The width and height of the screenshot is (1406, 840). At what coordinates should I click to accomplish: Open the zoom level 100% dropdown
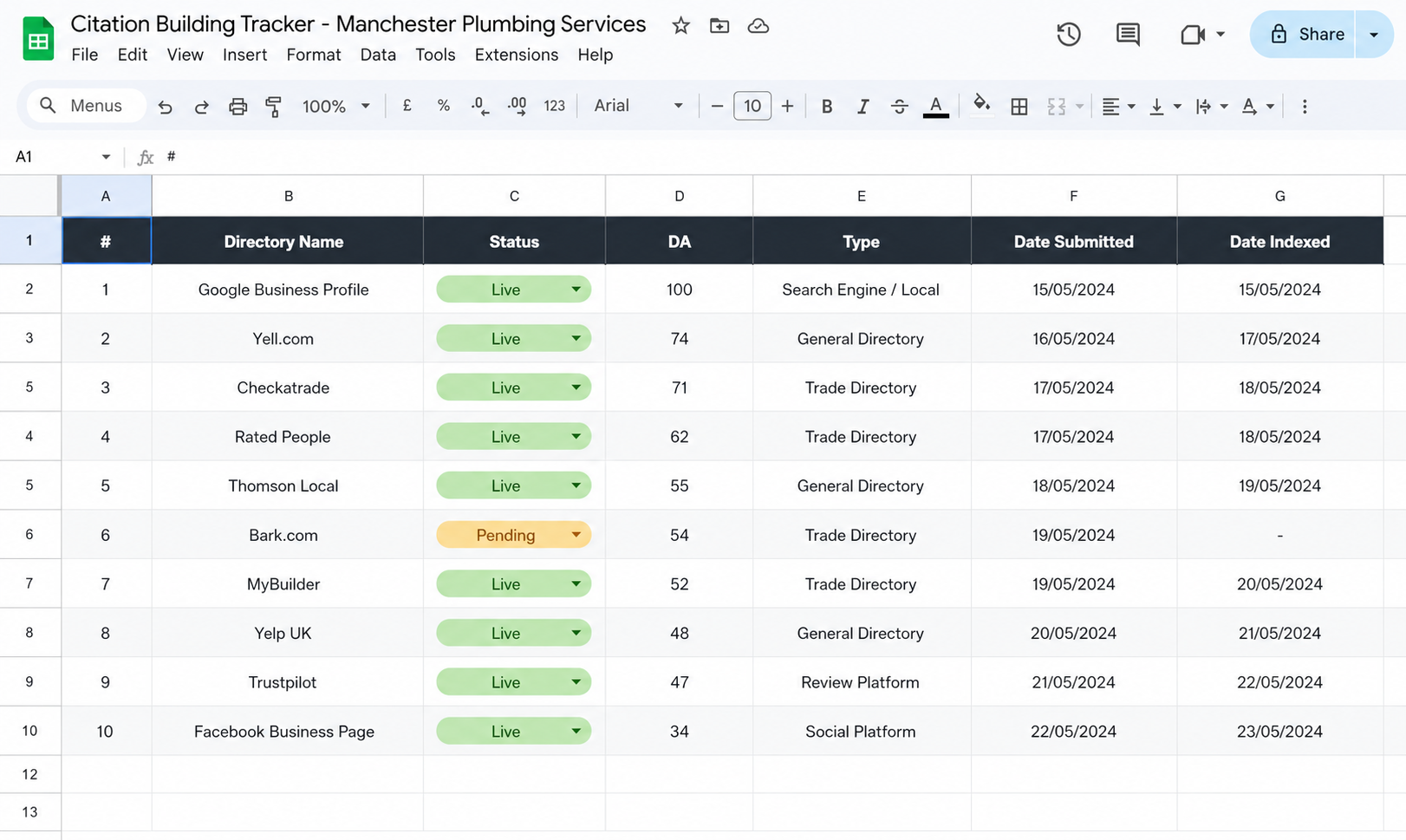[x=336, y=106]
